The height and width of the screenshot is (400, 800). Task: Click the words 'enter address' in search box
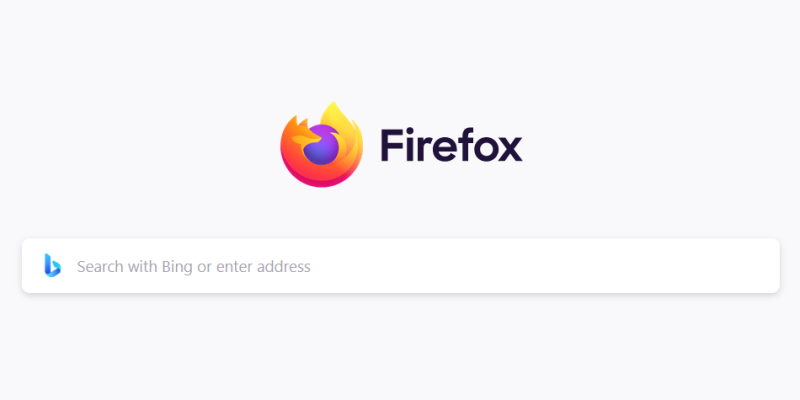coord(263,267)
